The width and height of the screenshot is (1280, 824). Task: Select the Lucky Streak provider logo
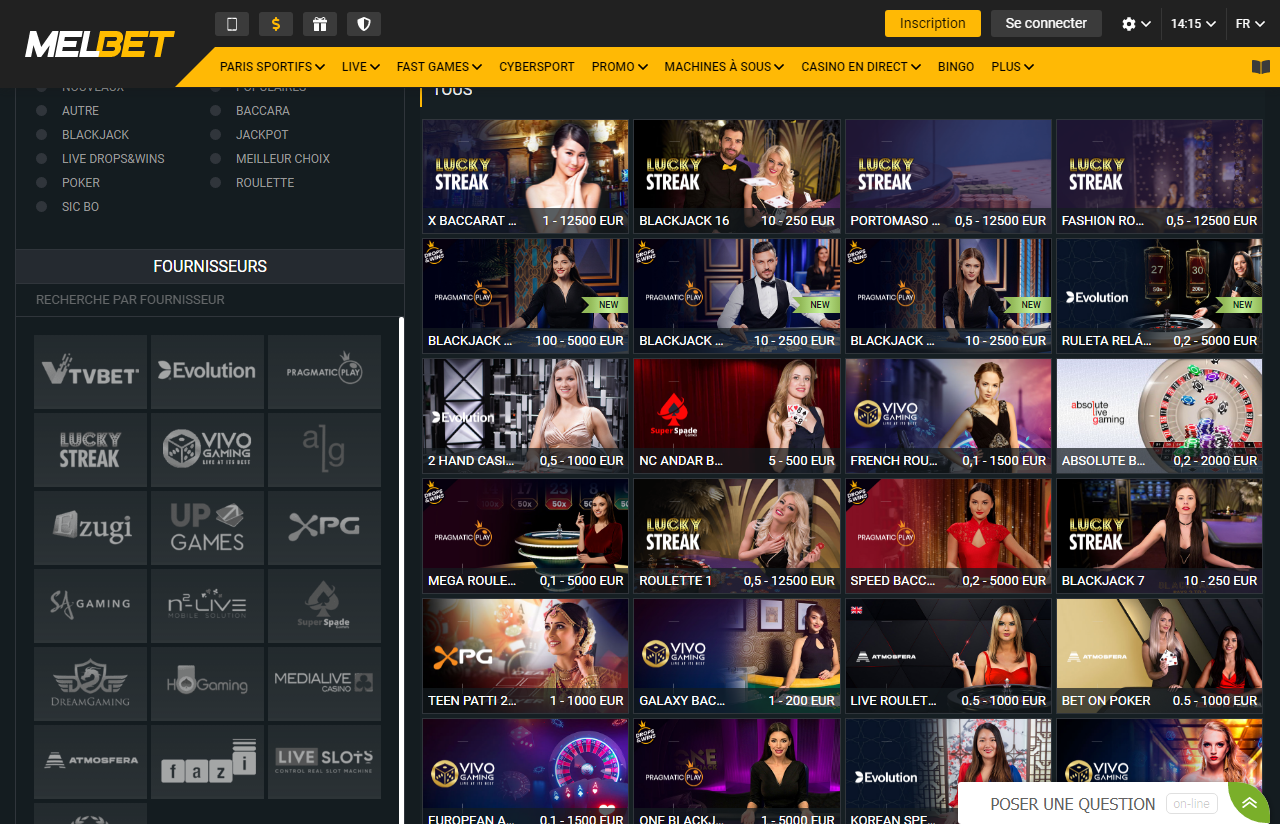coord(91,450)
